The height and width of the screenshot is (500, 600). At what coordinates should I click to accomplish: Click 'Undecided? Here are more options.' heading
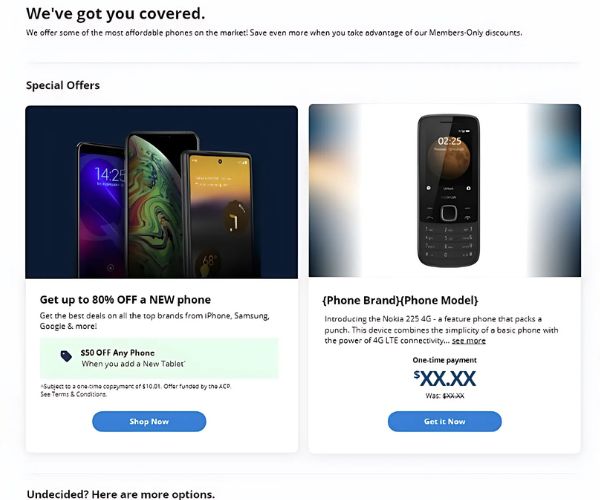coord(121,494)
